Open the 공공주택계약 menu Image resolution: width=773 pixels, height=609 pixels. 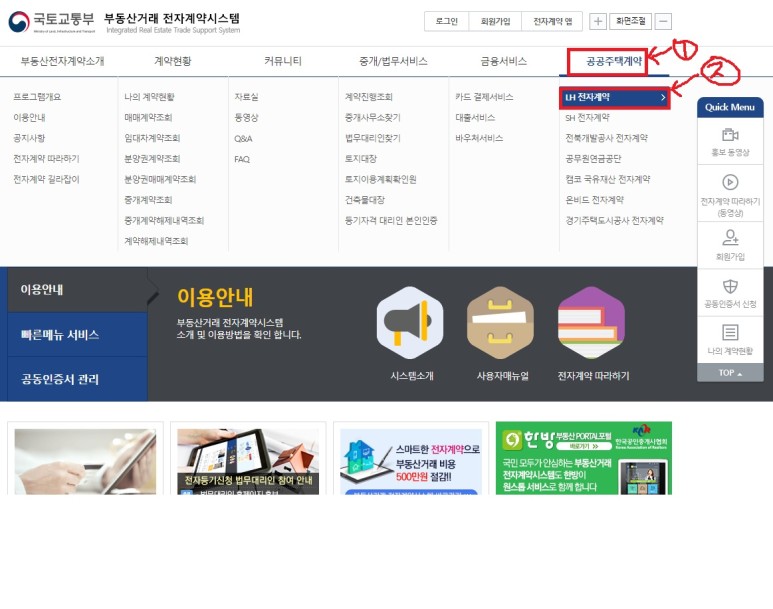click(614, 62)
